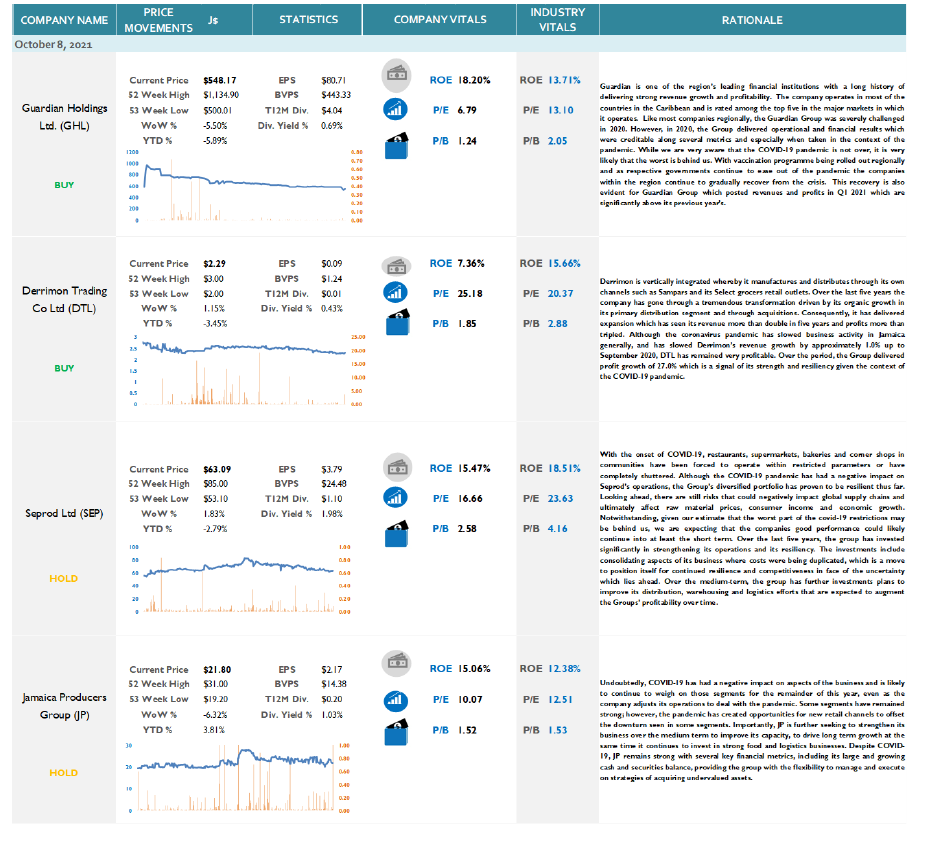This screenshot has width=932, height=846.
Task: Select the RATIONALE column header
Action: 752,20
